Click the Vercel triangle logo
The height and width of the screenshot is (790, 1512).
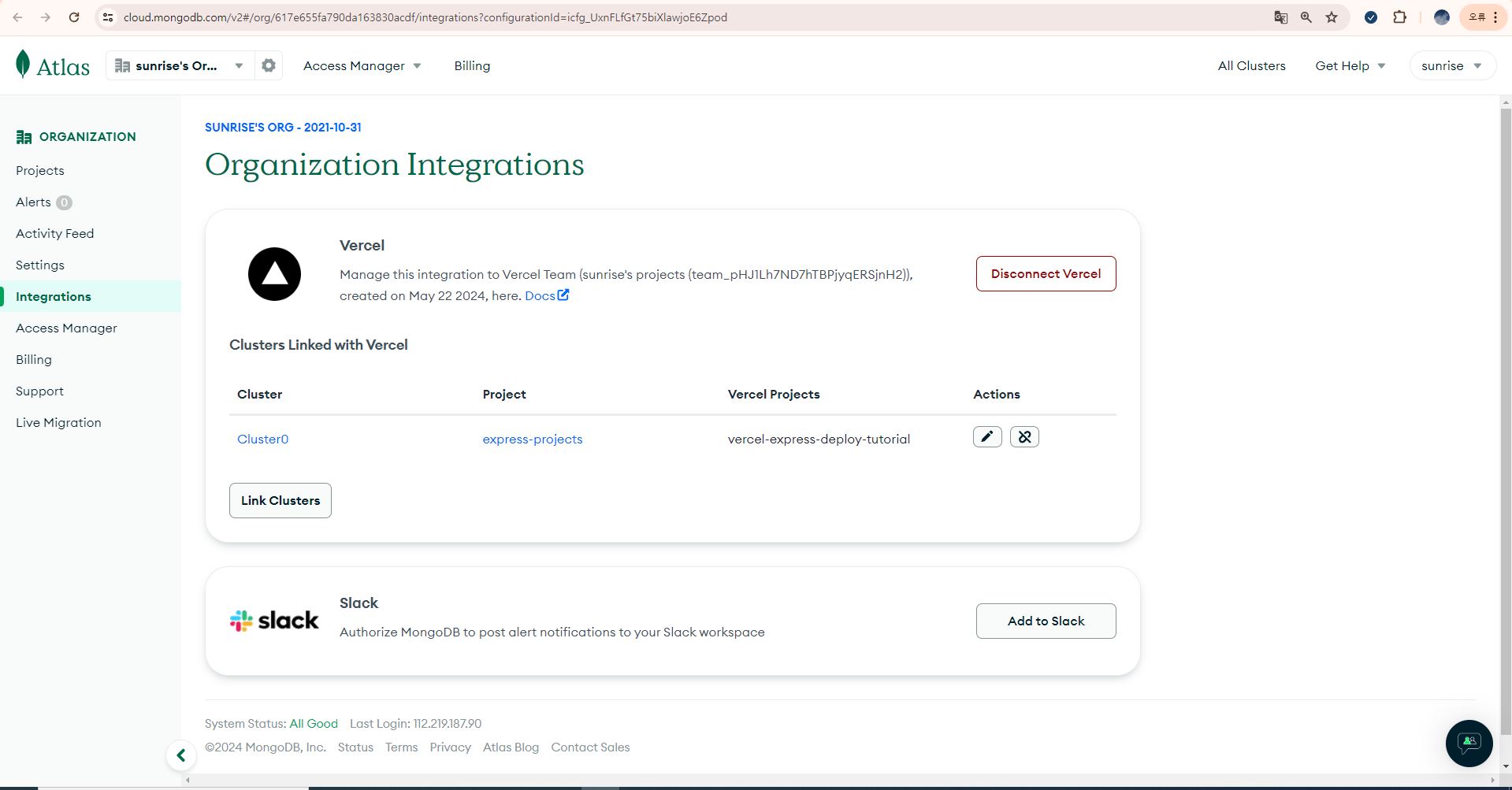pos(274,274)
